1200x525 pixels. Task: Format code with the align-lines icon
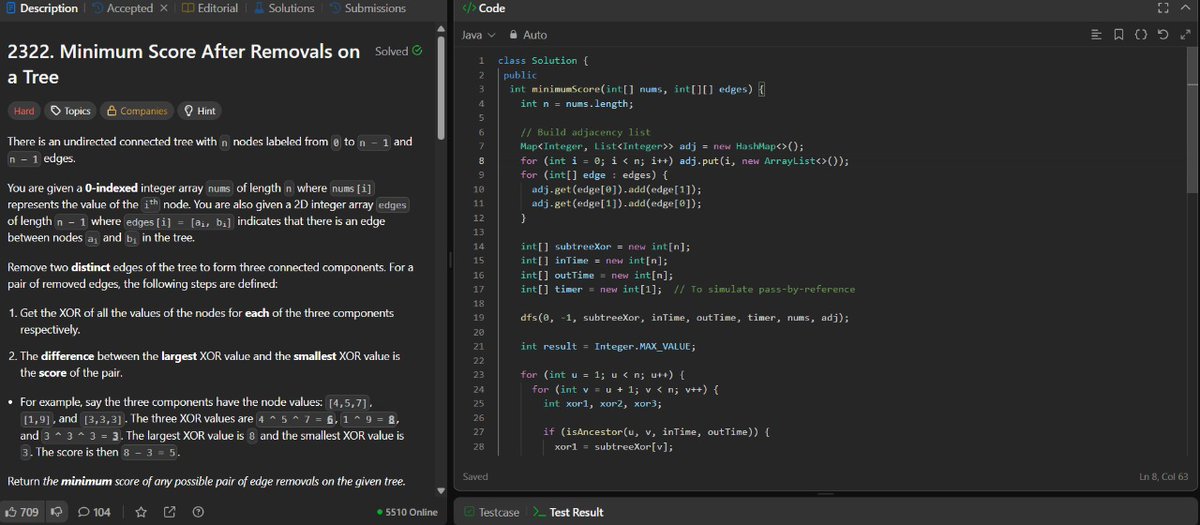click(1098, 35)
